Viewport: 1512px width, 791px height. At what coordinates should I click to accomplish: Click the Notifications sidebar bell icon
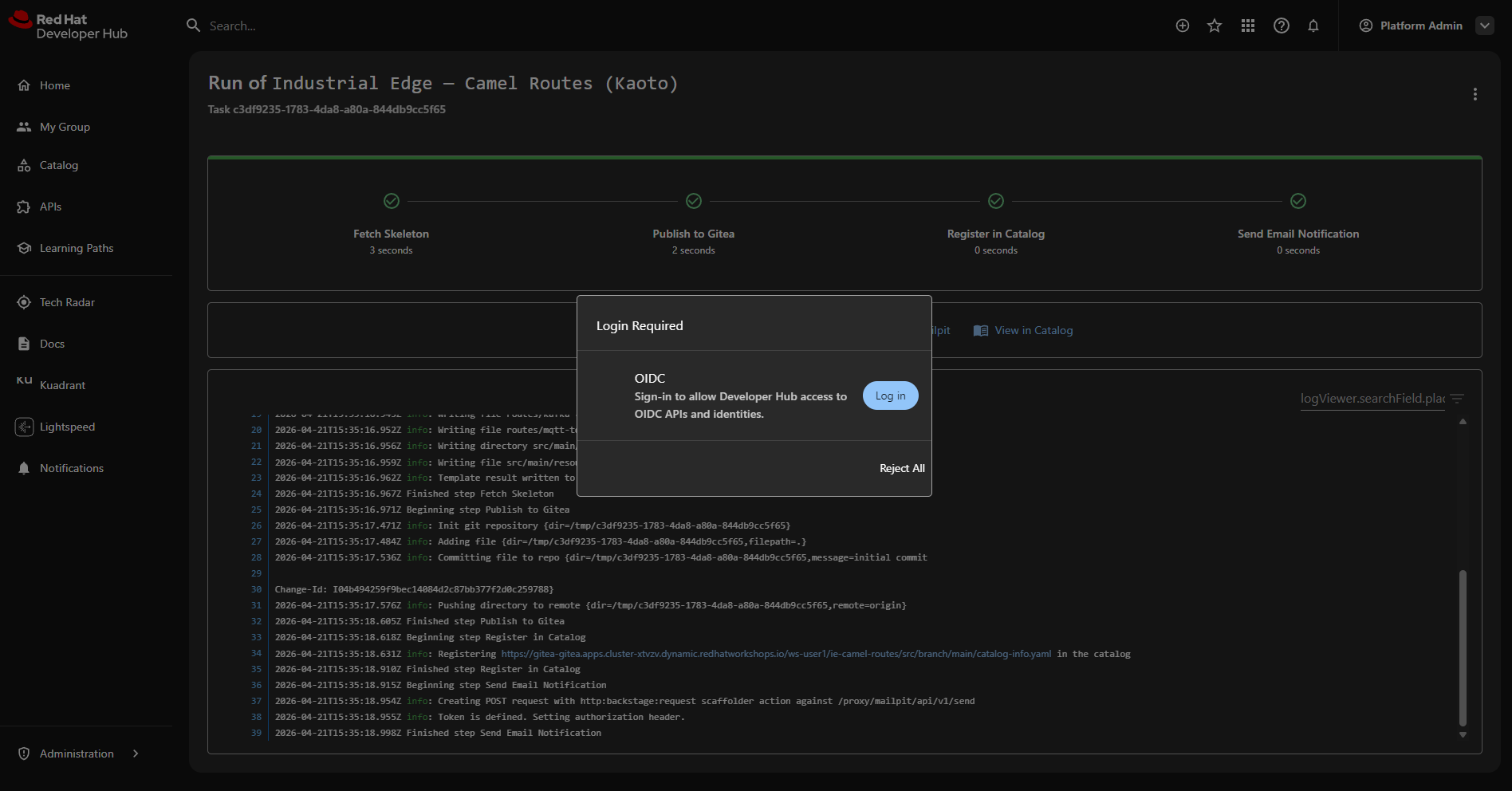point(24,468)
